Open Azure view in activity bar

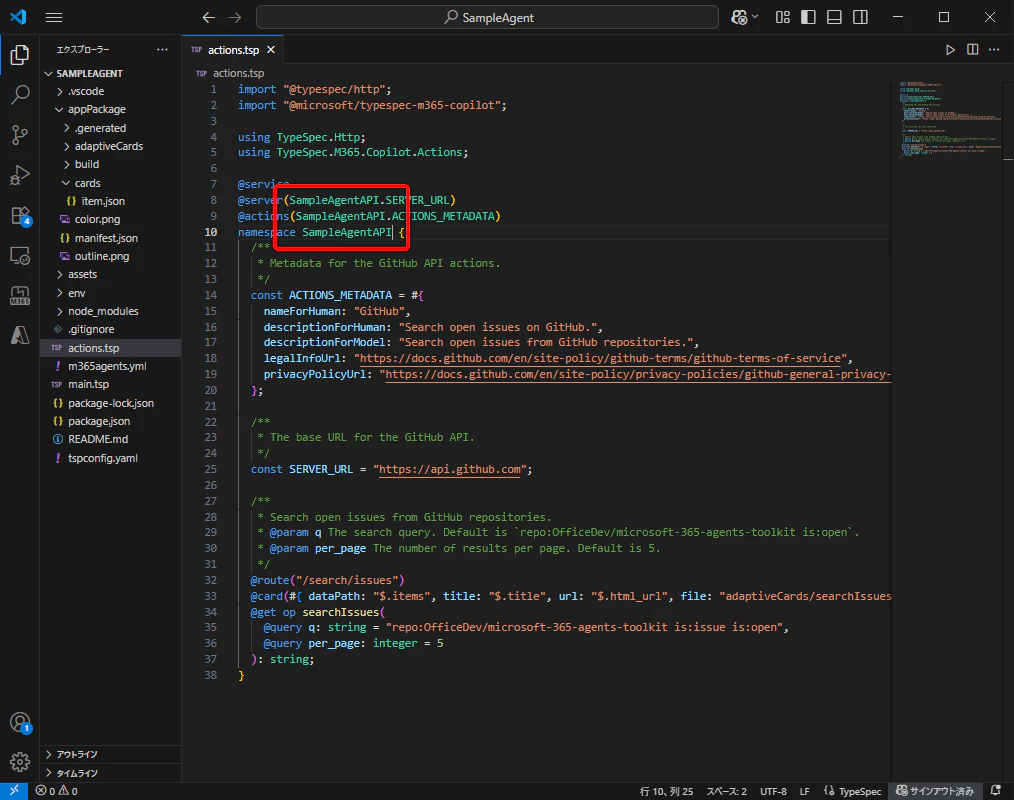19,335
